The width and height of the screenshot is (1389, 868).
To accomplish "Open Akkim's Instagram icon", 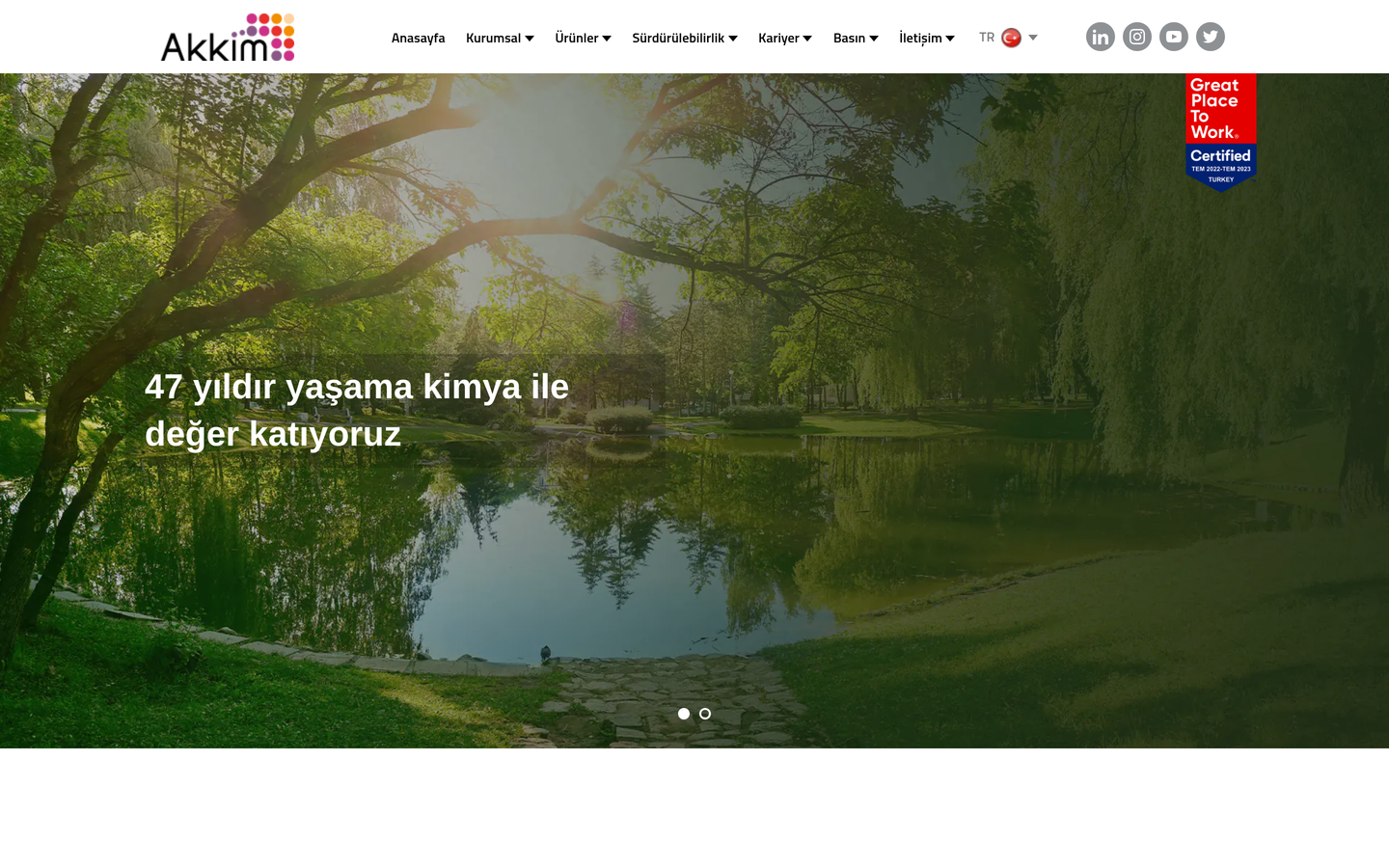I will coord(1137,37).
